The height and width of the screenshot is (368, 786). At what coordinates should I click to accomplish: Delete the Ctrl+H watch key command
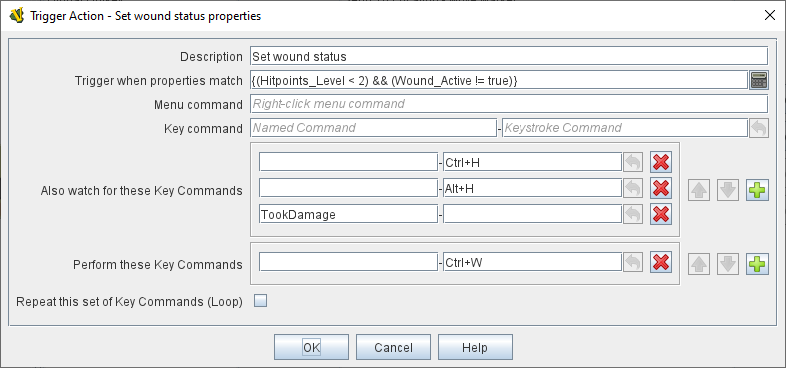click(661, 162)
